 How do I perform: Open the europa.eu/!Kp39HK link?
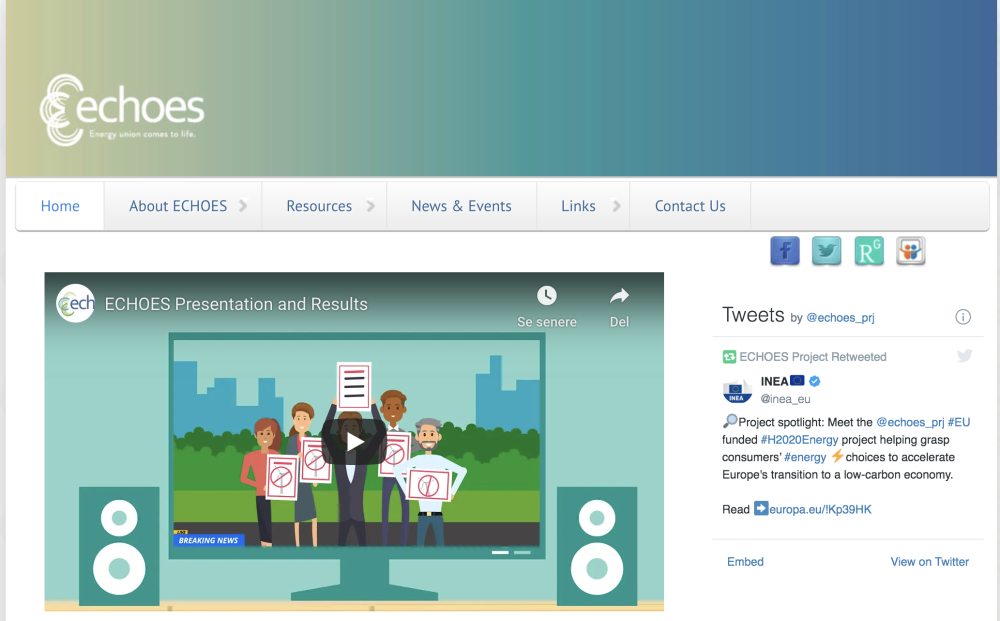pyautogui.click(x=820, y=509)
